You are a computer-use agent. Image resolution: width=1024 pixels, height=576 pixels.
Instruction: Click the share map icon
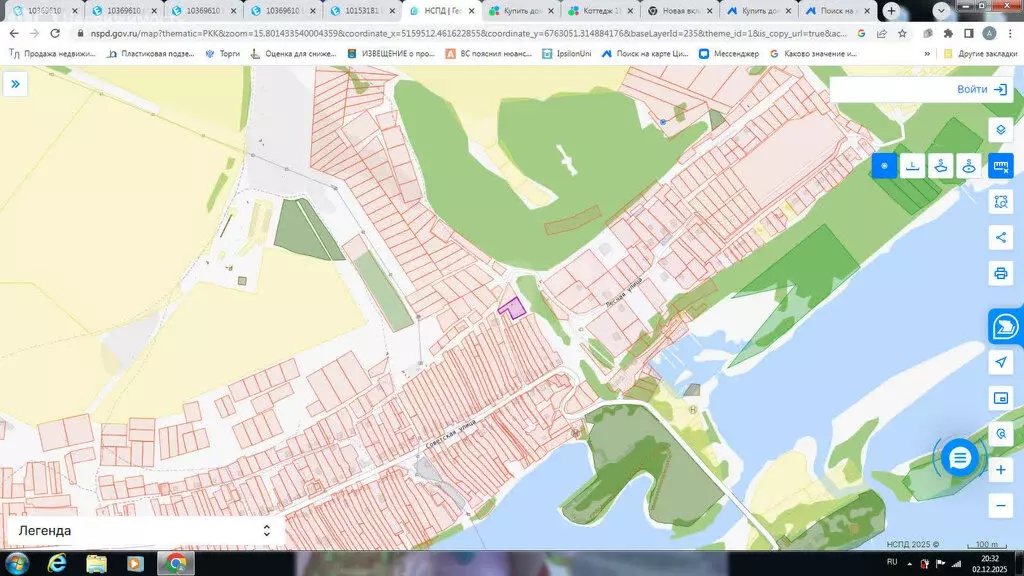click(x=1000, y=237)
